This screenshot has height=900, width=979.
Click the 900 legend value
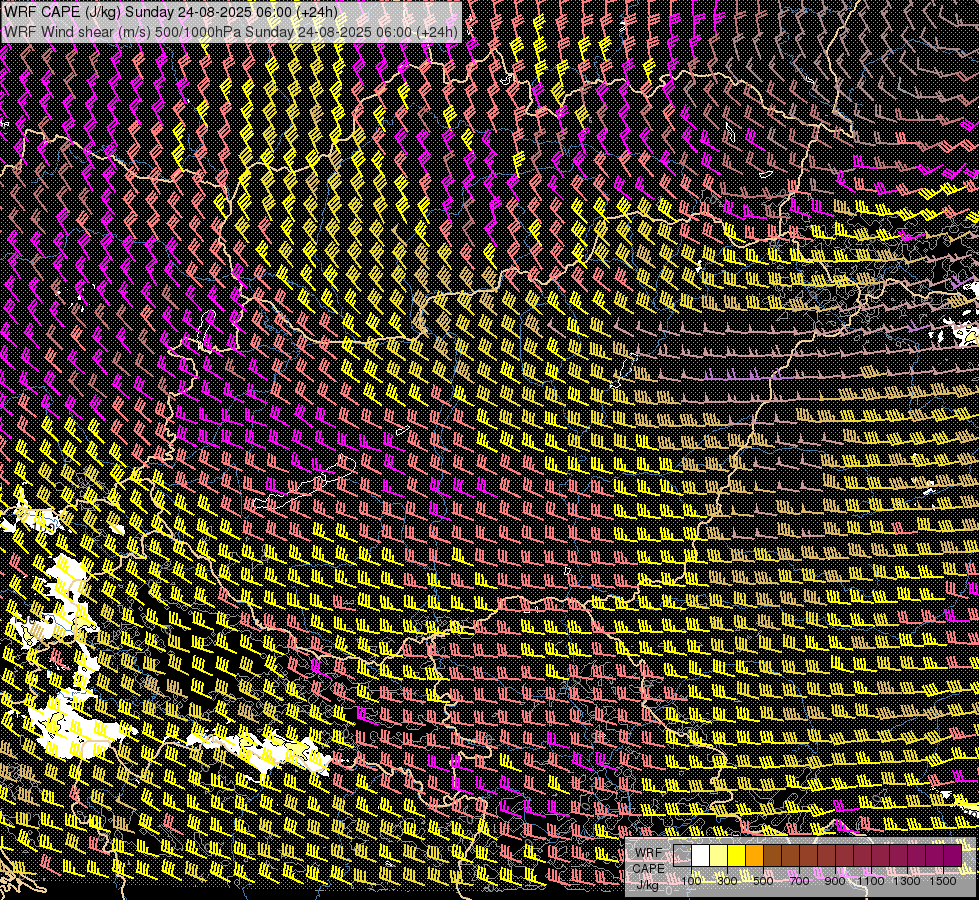point(835,881)
